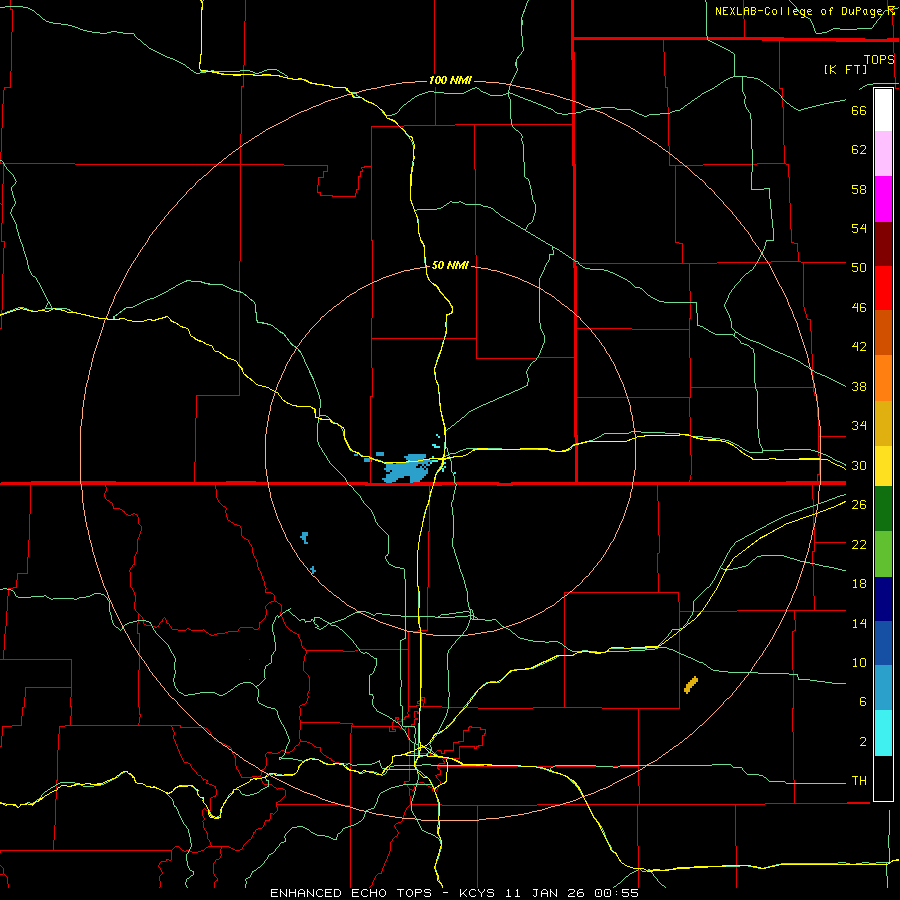Select the "38" legend value

(x=859, y=386)
